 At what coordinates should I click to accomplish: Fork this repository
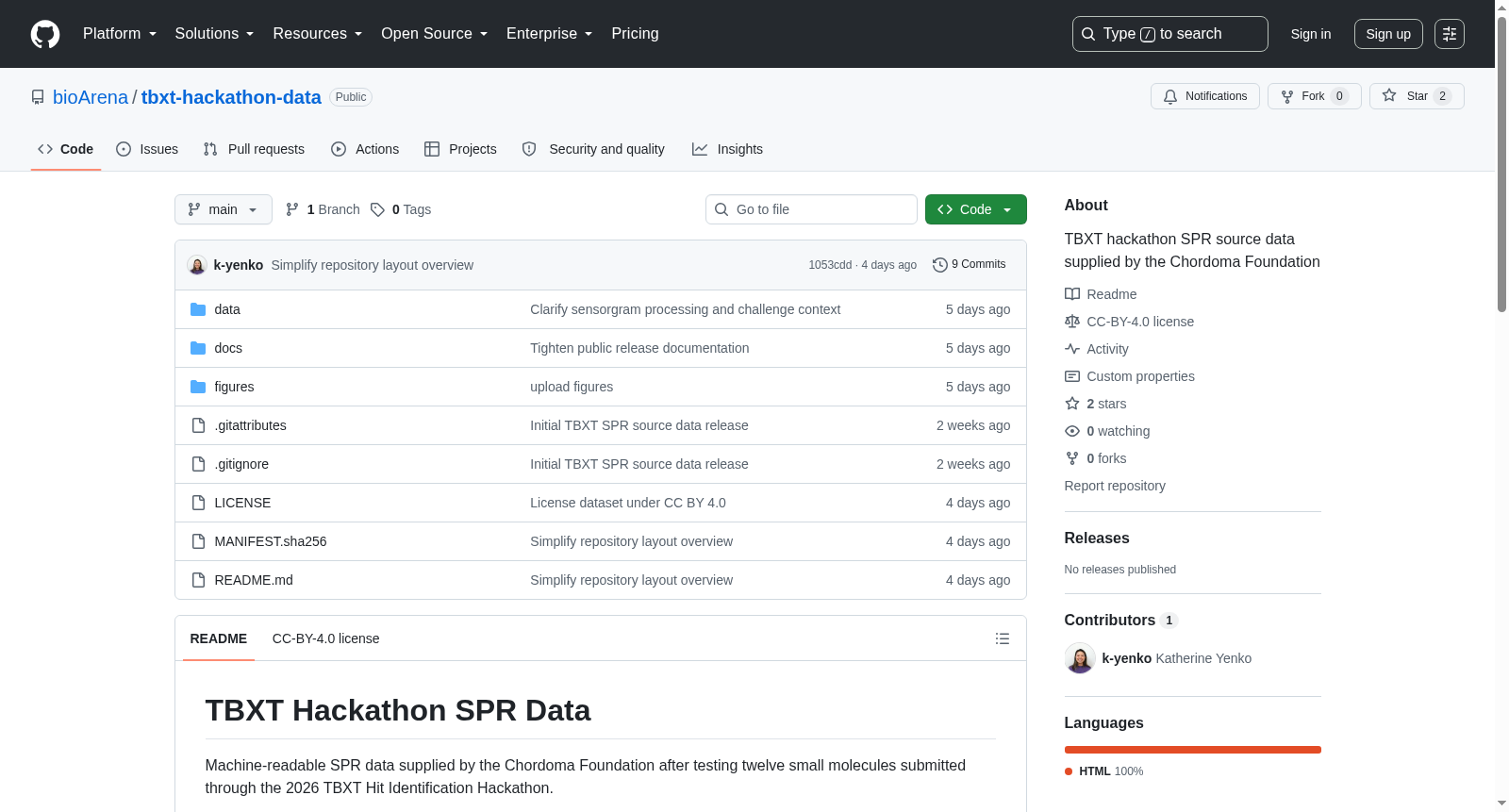click(x=1314, y=96)
